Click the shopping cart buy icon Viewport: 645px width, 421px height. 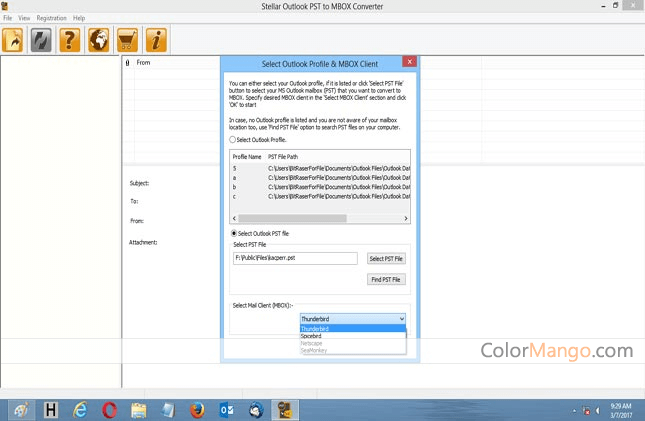pyautogui.click(x=127, y=40)
